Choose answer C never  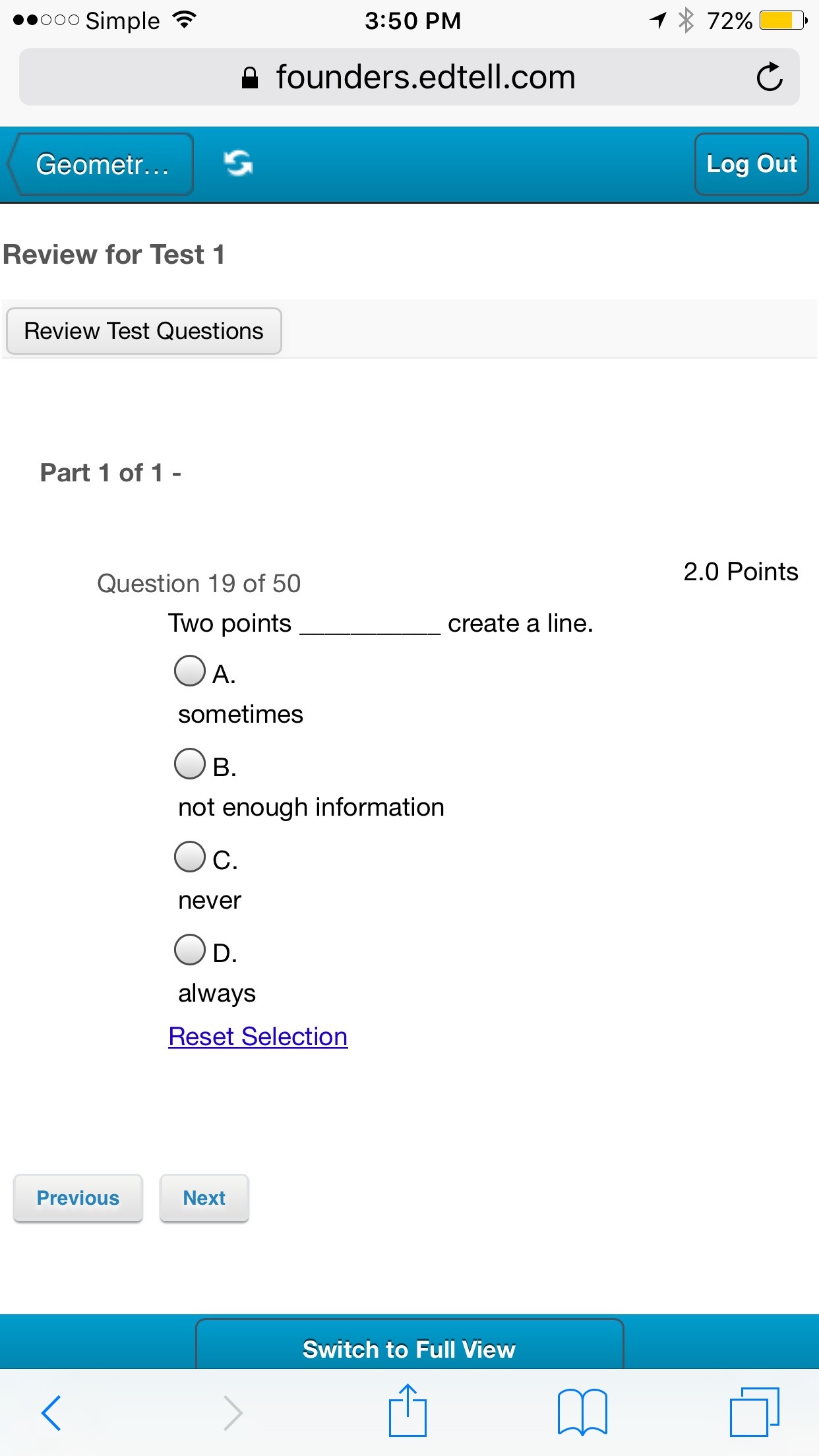pyautogui.click(x=190, y=857)
